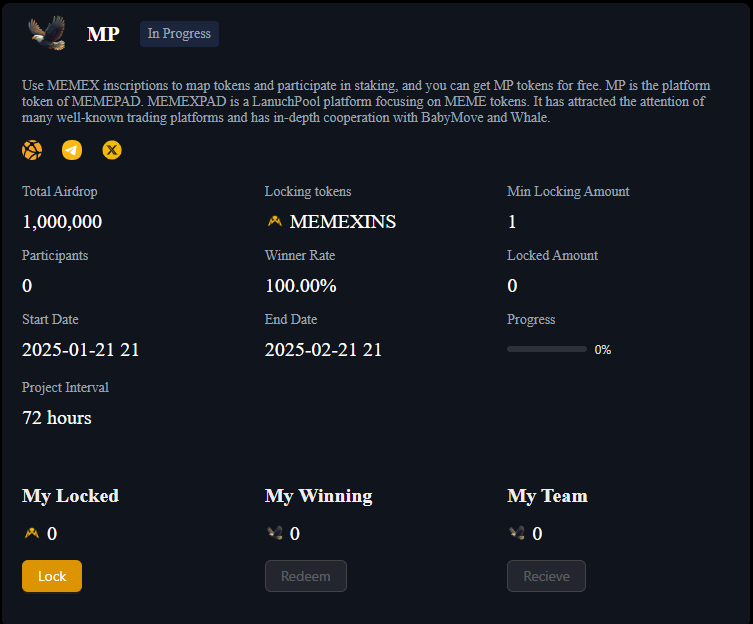Image resolution: width=753 pixels, height=624 pixels.
Task: Click the 'Start Date' label
Action: click(50, 319)
